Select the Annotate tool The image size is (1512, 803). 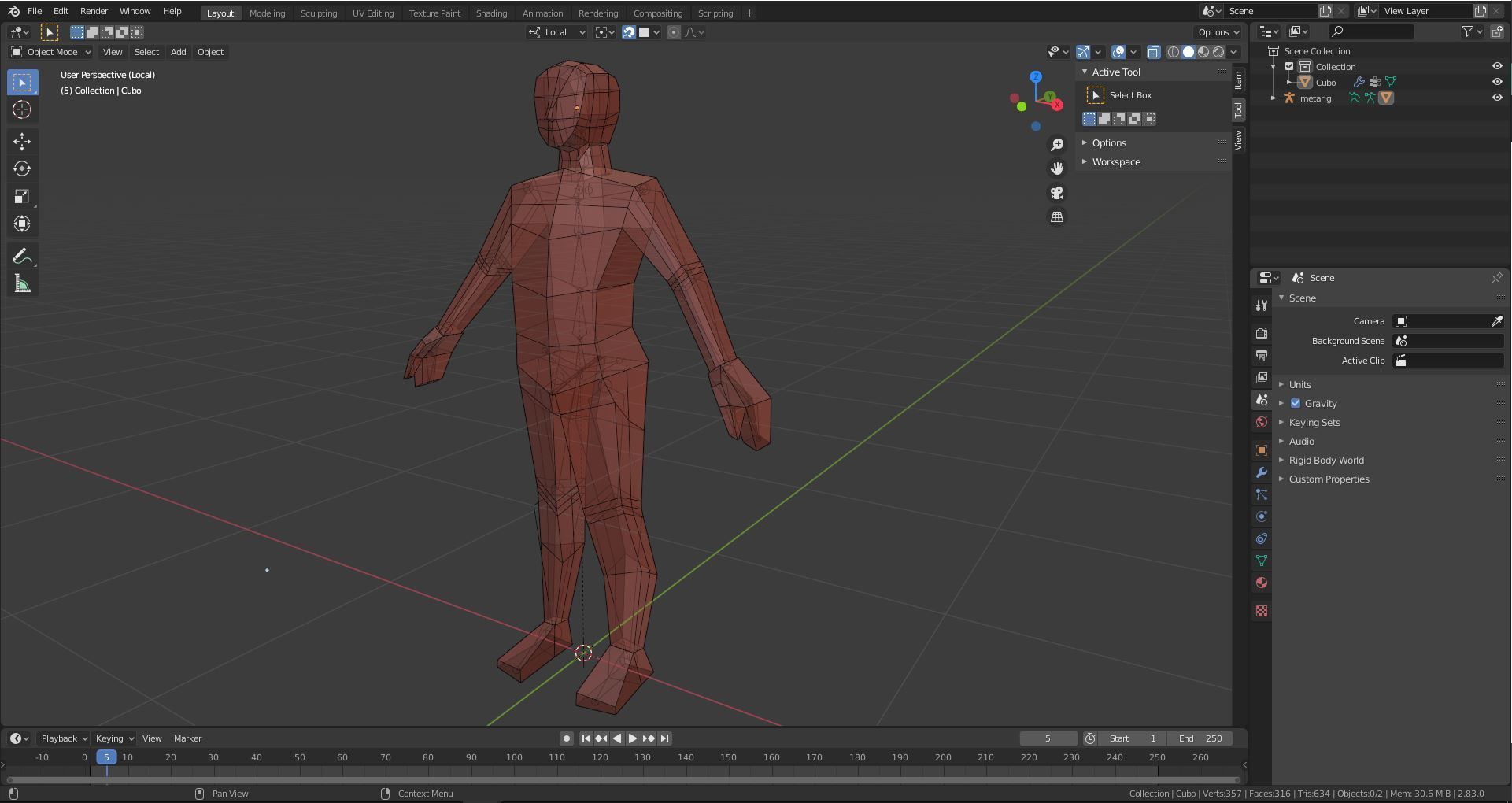coord(22,256)
